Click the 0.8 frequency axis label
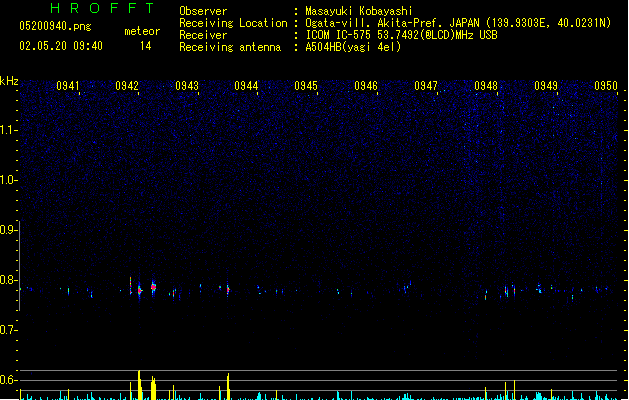Screen dimensions: 629x400 coord(8,280)
